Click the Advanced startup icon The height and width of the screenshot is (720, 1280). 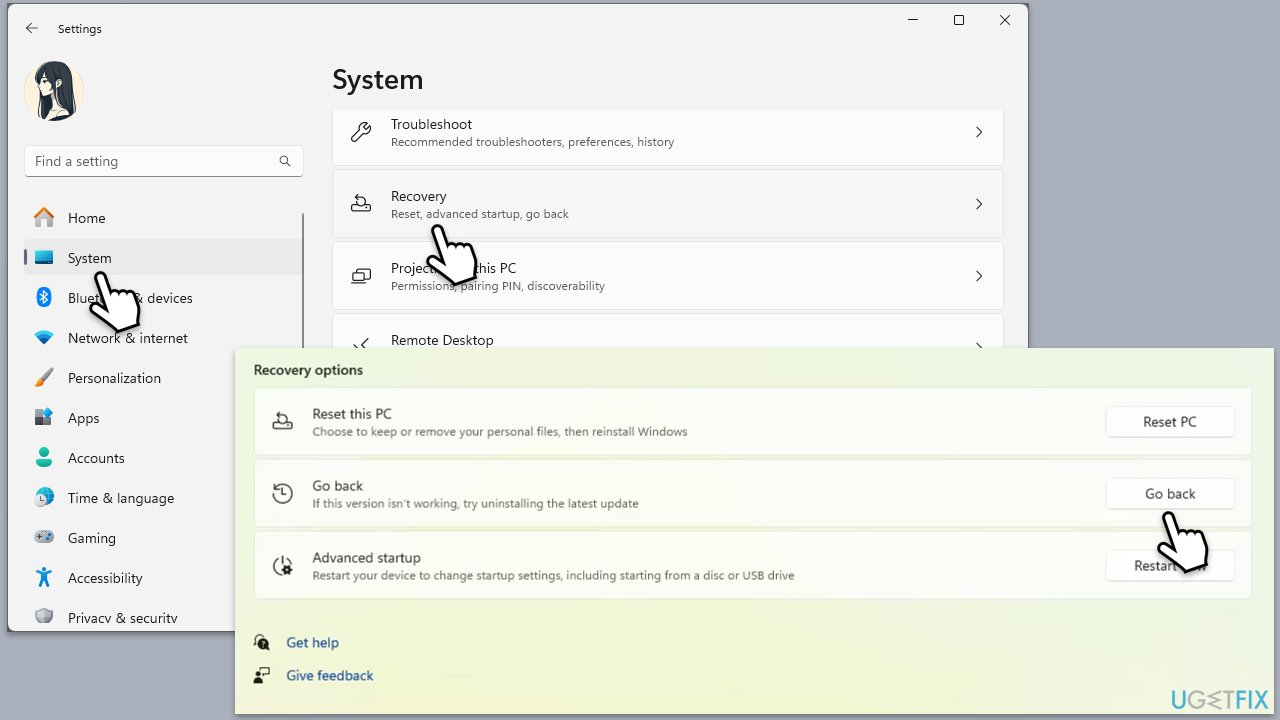click(x=283, y=566)
